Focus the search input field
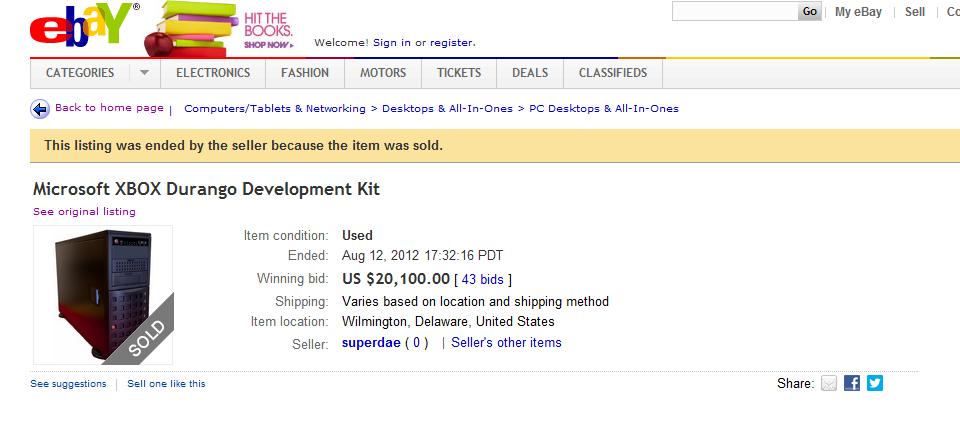The width and height of the screenshot is (960, 423). coord(735,12)
